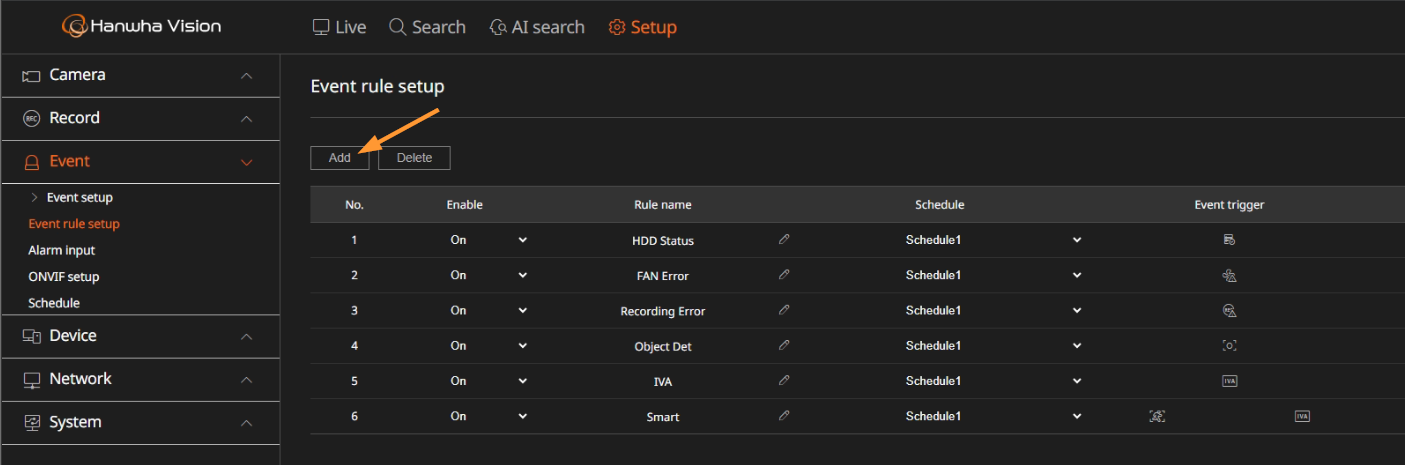Click pencil icon beside Recording Error

(784, 310)
